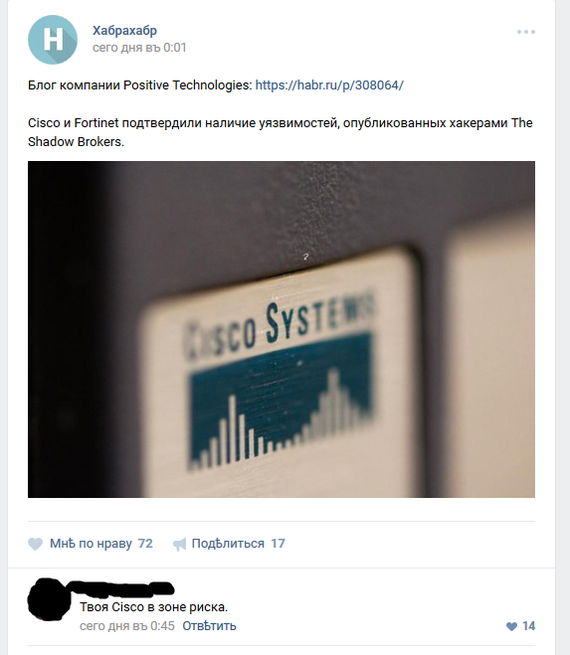This screenshot has width=570, height=655.
Task: View the 17 shares count
Action: [x=278, y=543]
